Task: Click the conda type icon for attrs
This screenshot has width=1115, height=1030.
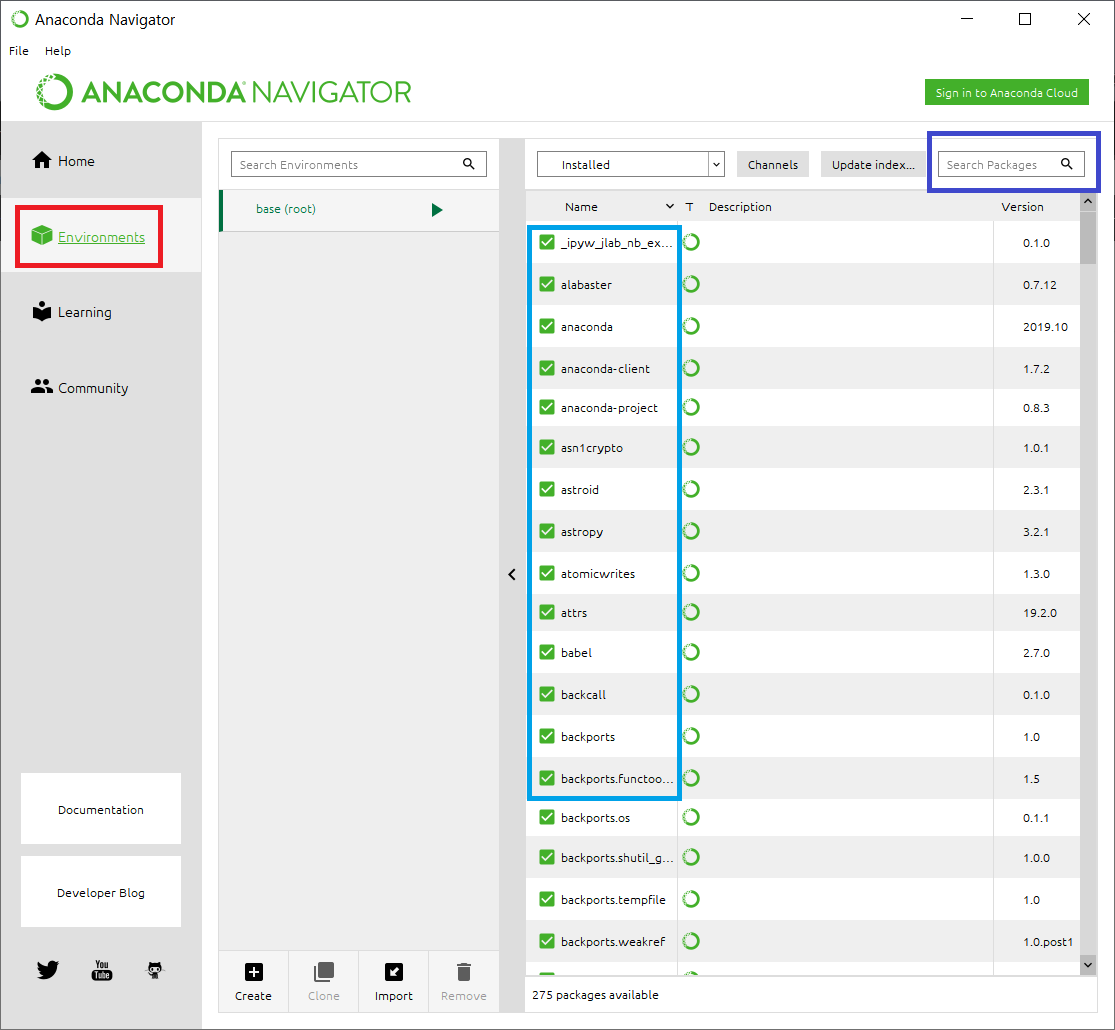Action: tap(691, 612)
